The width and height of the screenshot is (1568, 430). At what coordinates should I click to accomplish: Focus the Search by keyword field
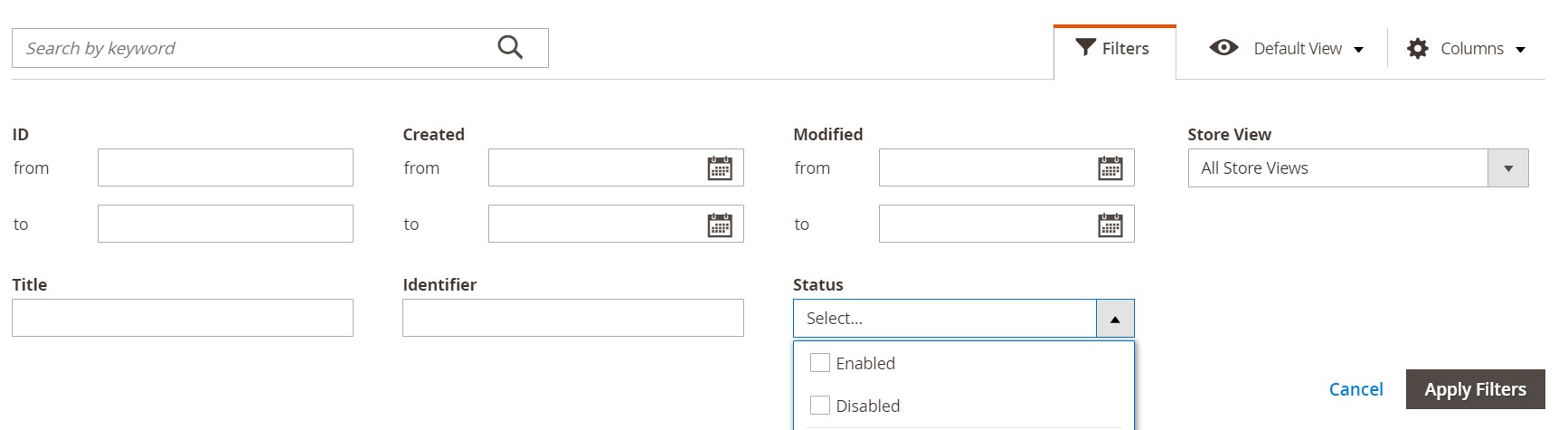point(253,48)
